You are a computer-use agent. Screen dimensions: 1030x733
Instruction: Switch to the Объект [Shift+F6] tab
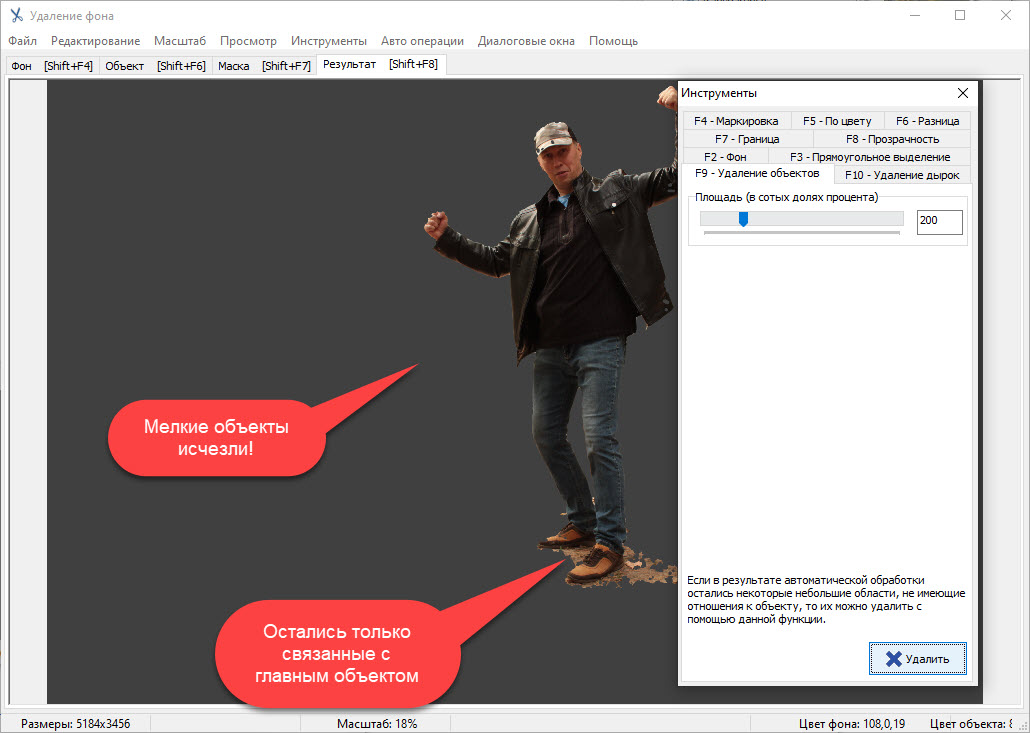pyautogui.click(x=155, y=66)
